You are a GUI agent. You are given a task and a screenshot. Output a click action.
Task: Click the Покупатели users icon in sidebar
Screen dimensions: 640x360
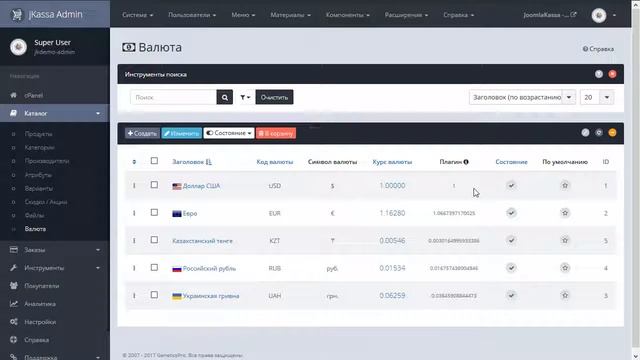(x=13, y=286)
